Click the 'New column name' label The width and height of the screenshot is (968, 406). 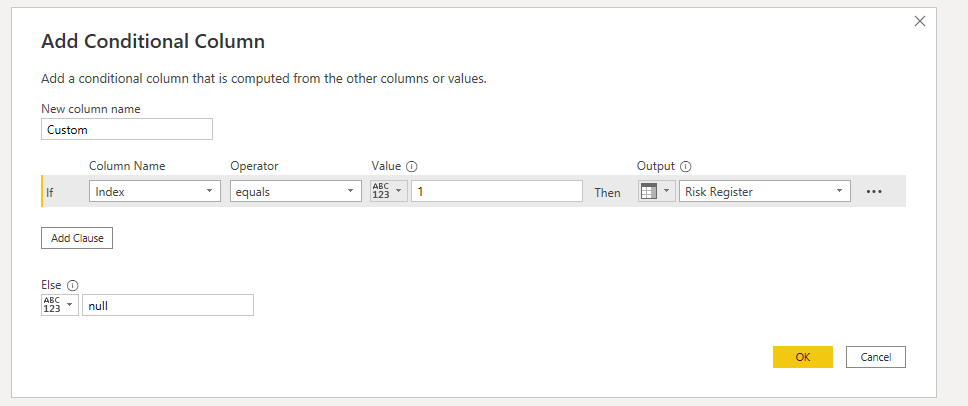coord(91,109)
